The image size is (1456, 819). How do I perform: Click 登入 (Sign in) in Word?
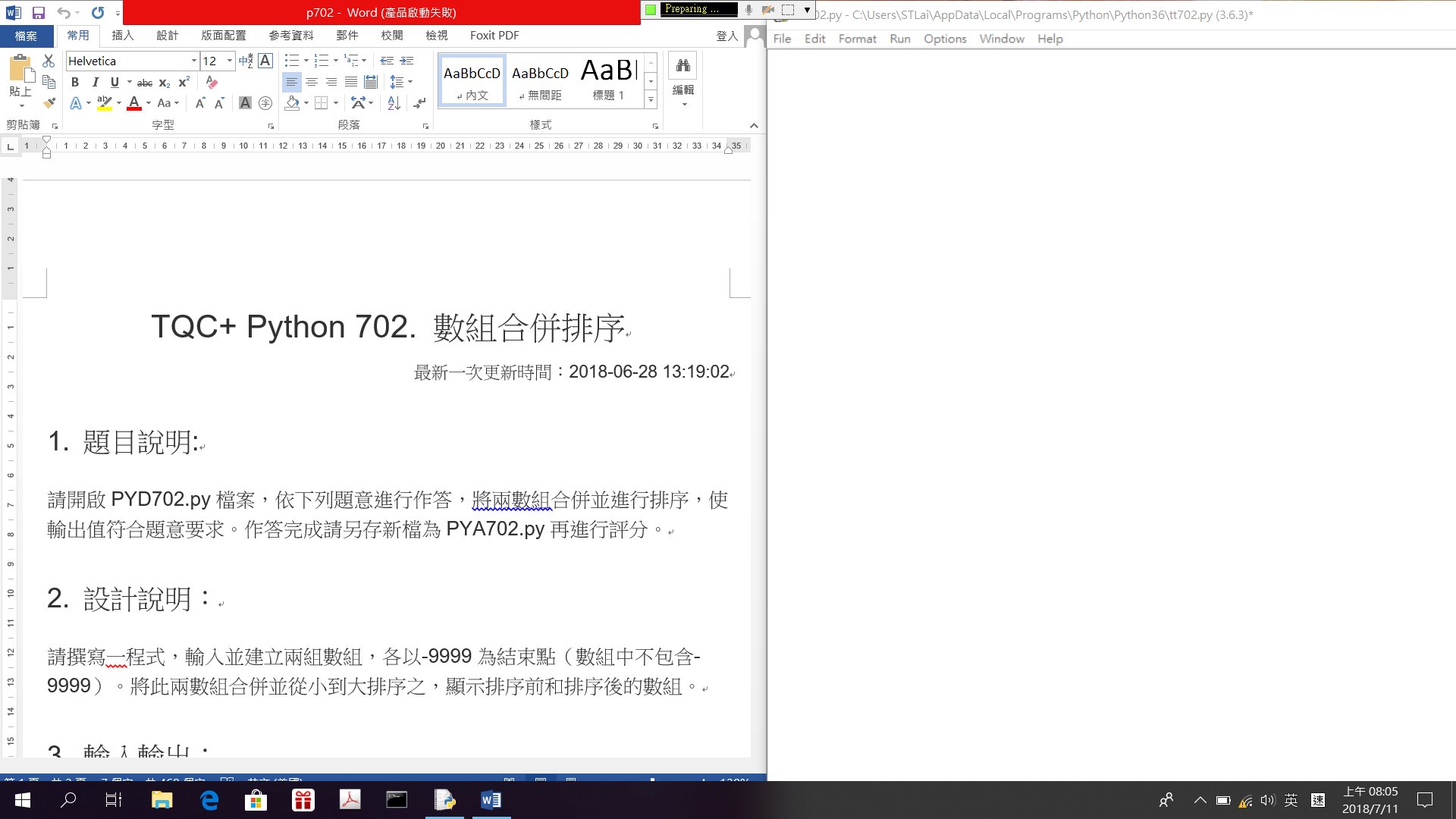tap(726, 36)
